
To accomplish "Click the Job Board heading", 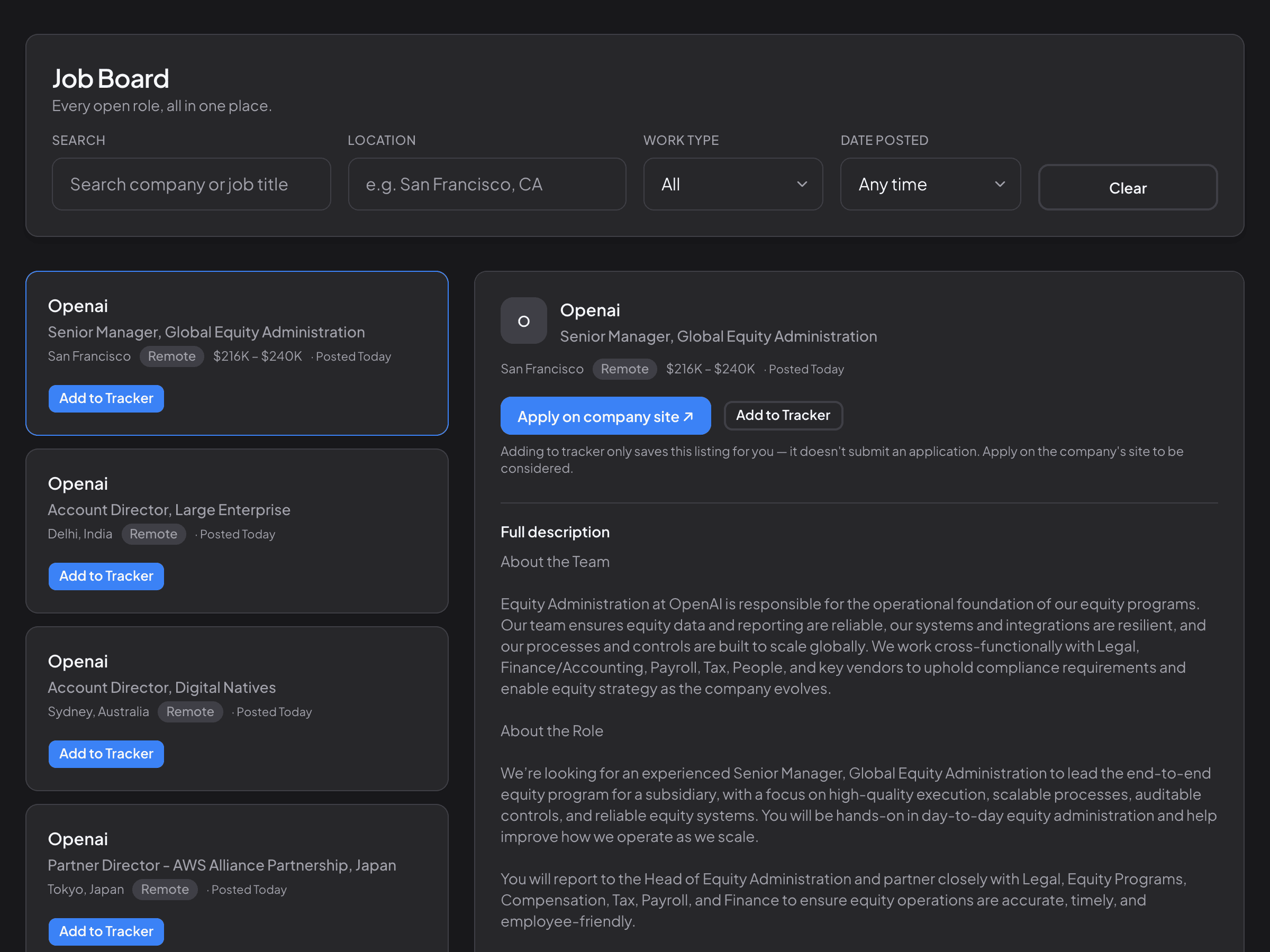I will click(111, 79).
